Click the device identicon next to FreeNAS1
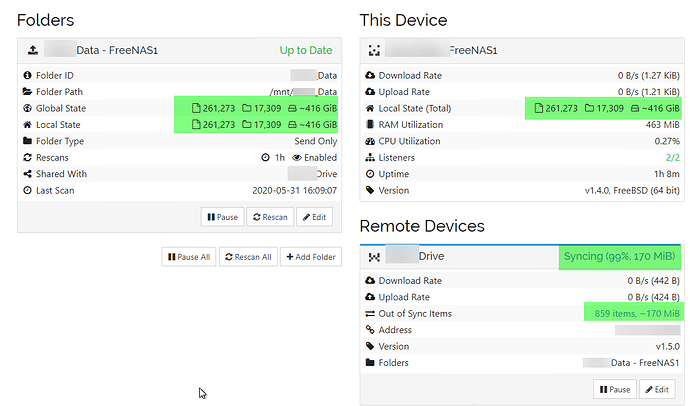Image resolution: width=690 pixels, height=406 pixels. (x=374, y=50)
